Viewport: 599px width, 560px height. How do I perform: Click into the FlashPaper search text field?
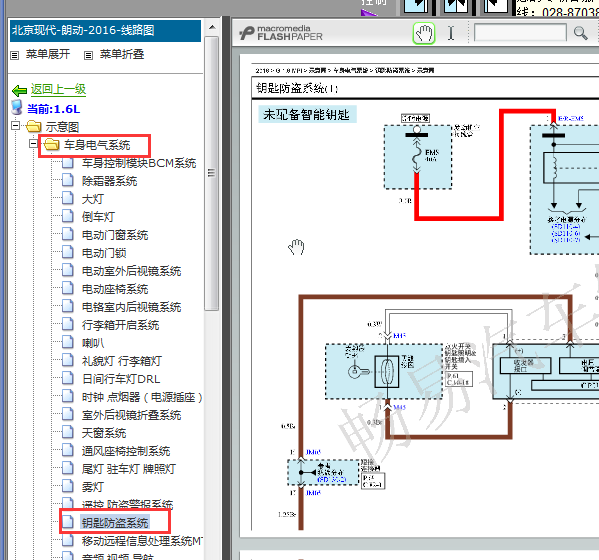(520, 32)
